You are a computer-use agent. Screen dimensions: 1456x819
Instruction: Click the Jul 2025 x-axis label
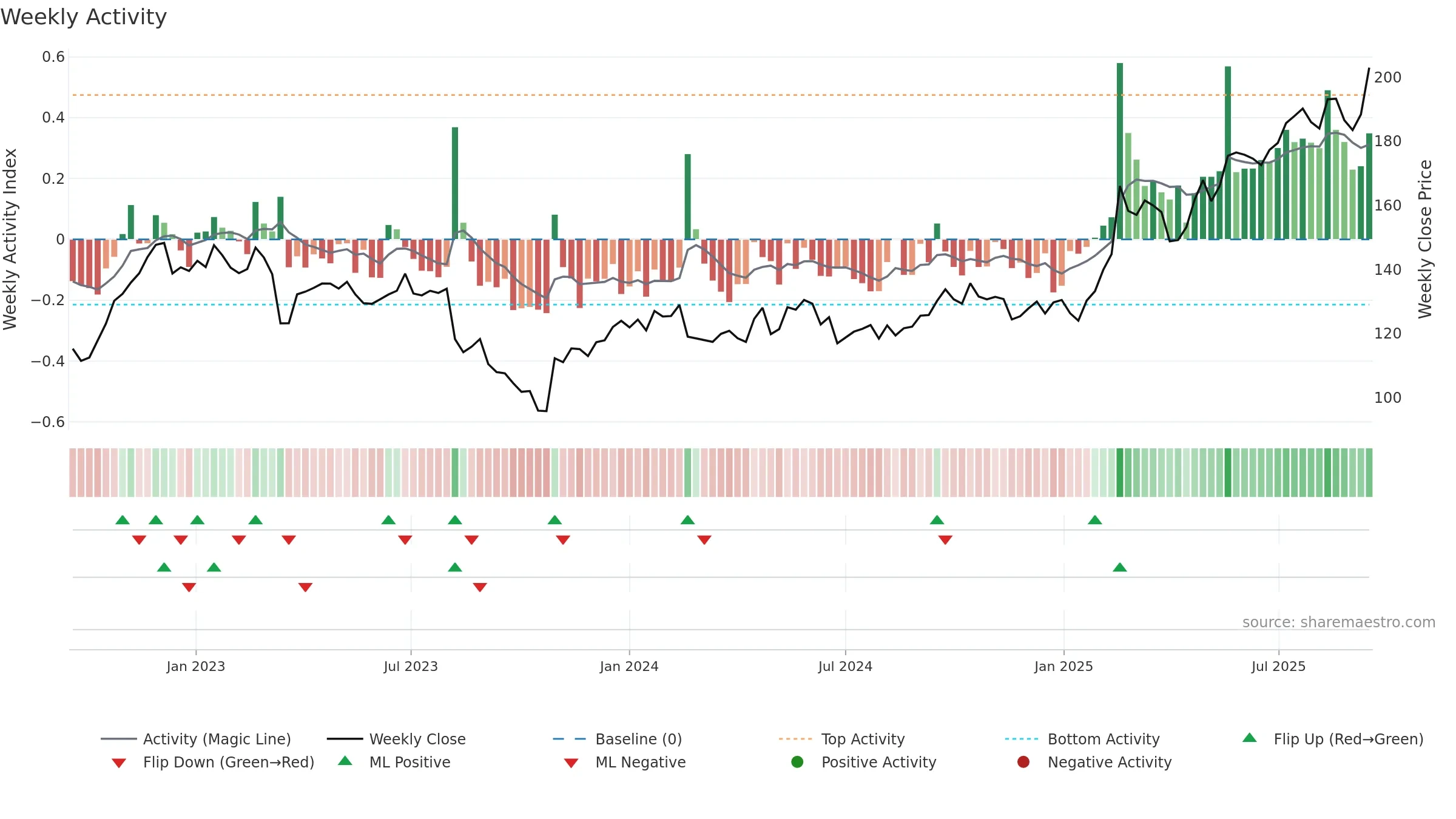(x=1278, y=666)
